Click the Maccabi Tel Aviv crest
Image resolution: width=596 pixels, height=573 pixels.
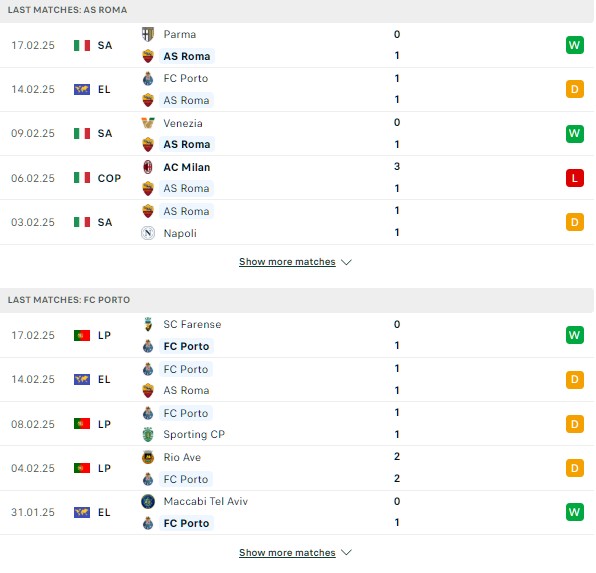point(148,501)
